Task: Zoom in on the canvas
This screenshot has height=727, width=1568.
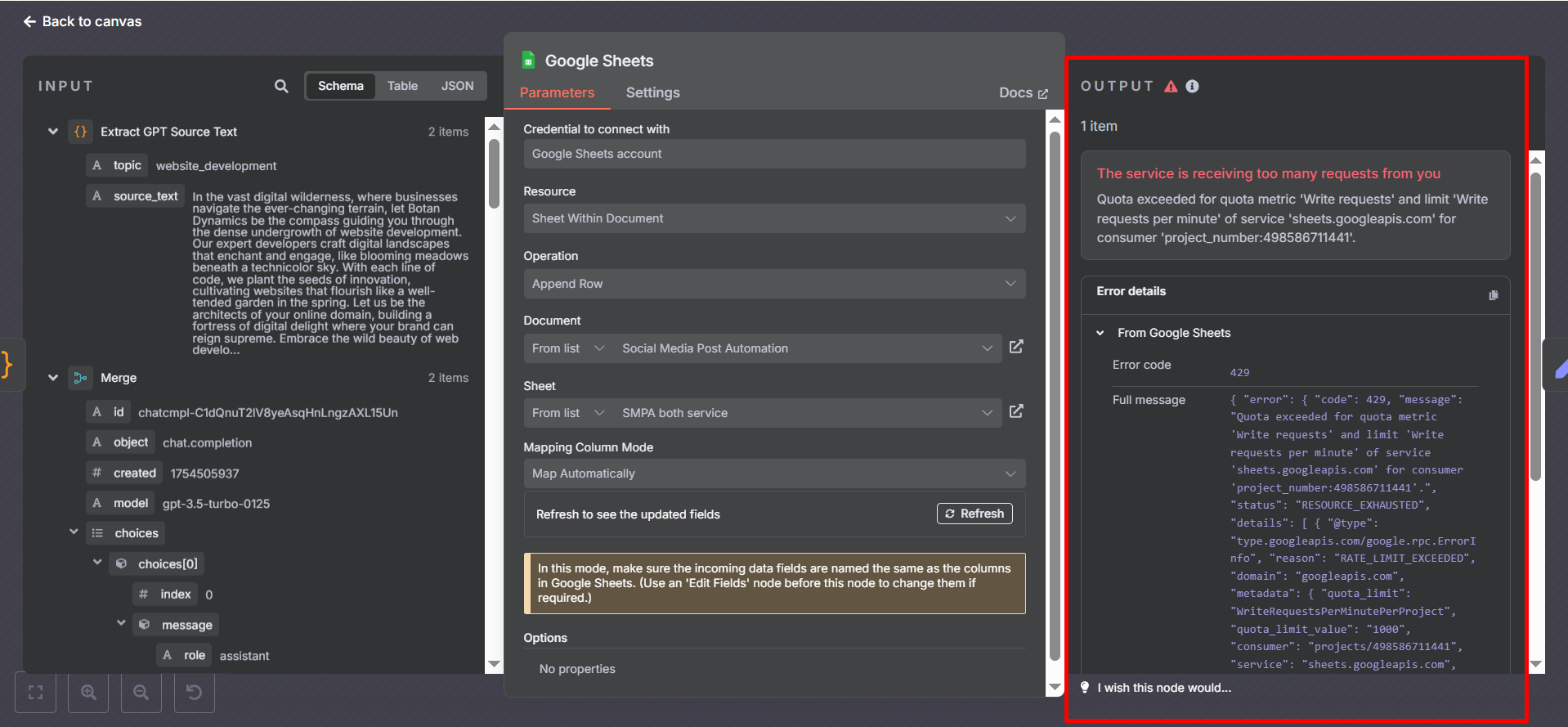Action: pos(88,693)
